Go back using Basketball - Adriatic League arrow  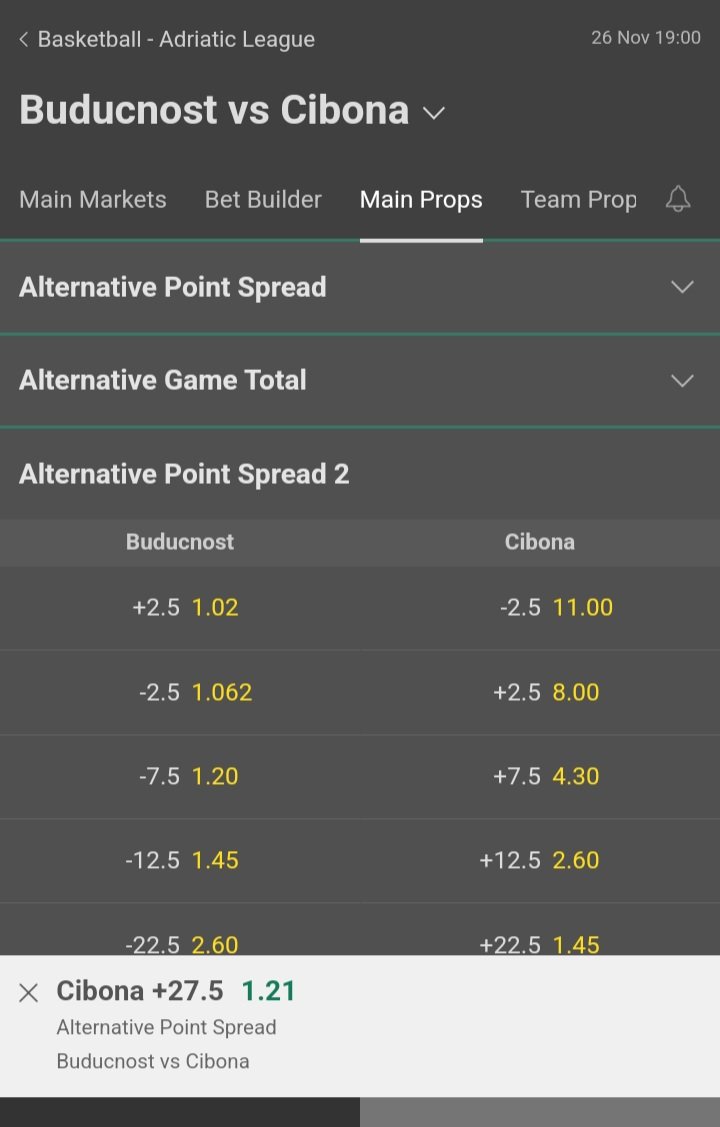24,40
